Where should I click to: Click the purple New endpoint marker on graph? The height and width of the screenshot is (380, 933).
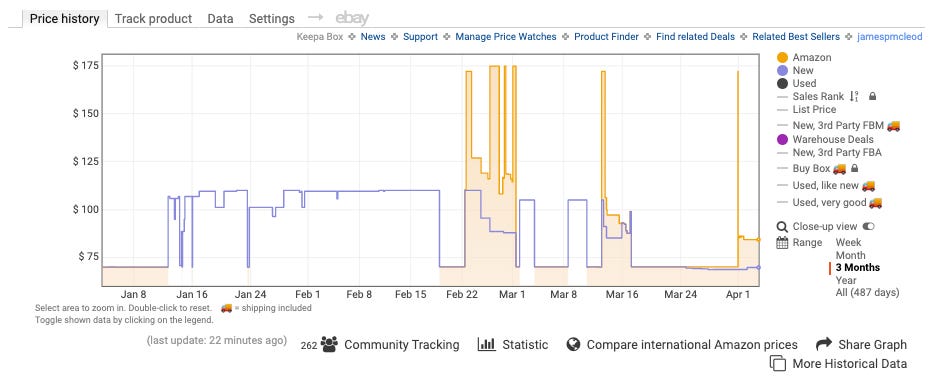coord(758,268)
